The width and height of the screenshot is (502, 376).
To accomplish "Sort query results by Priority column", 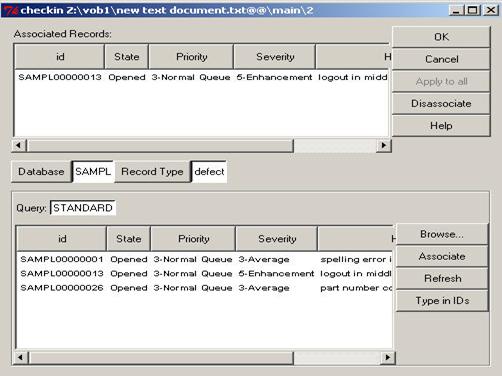I will [x=193, y=239].
